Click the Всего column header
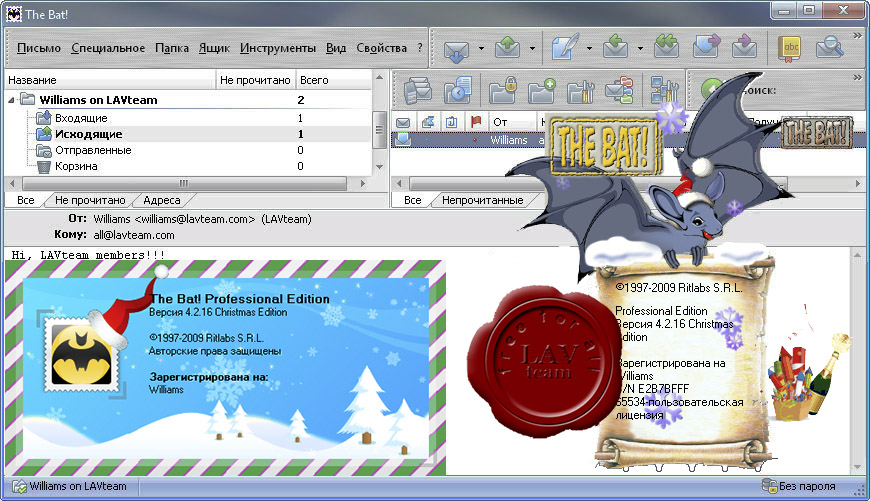The width and height of the screenshot is (870, 501). tap(333, 80)
